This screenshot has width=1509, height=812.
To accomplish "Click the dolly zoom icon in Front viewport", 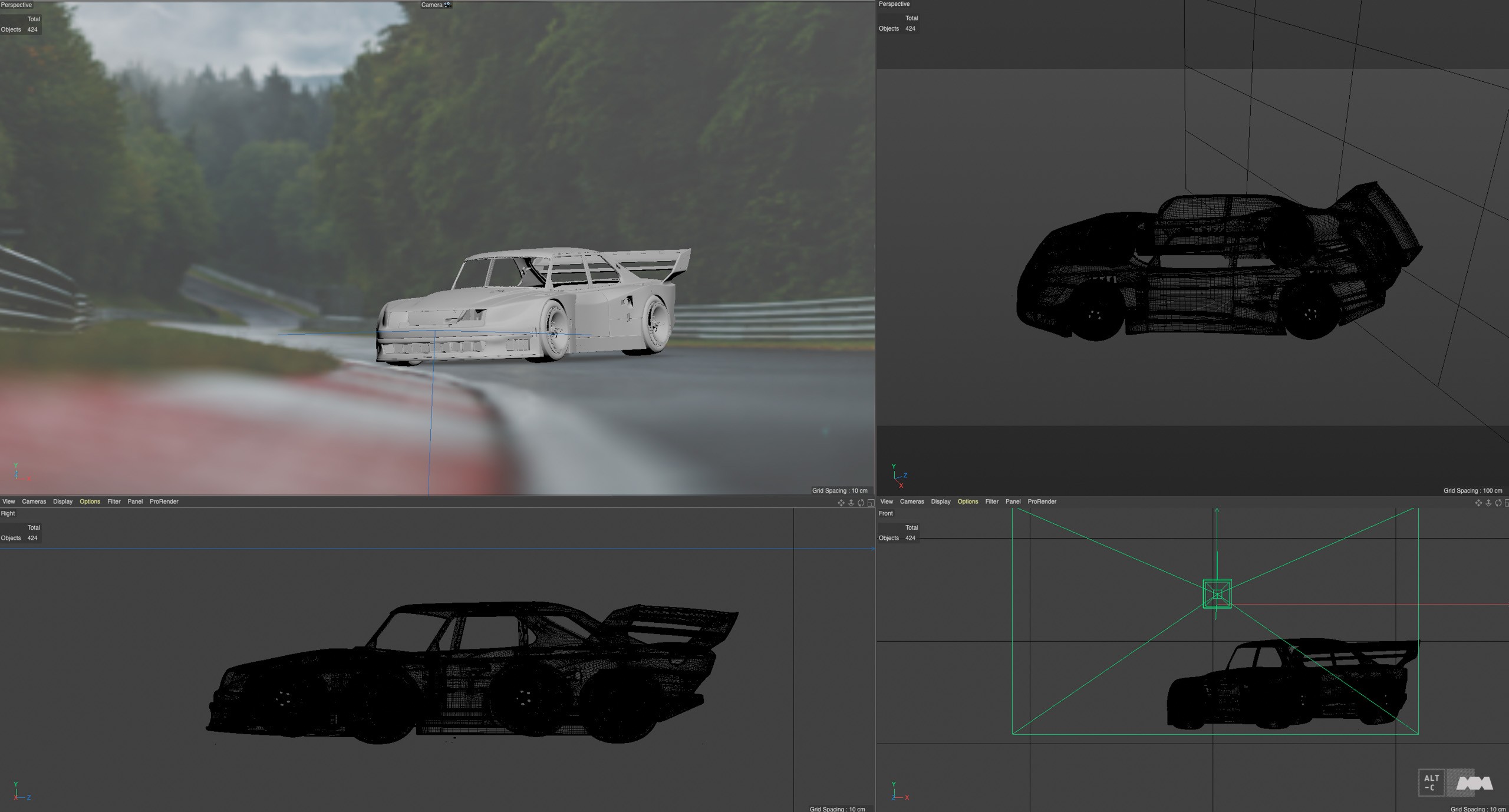I will click(1488, 503).
